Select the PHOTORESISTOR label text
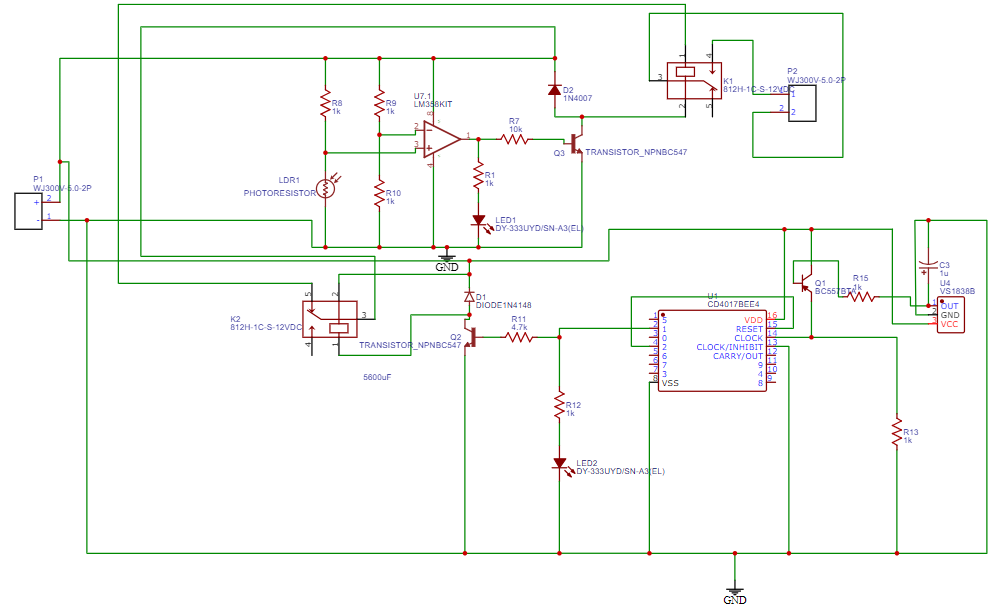The height and width of the screenshot is (613, 1001). (x=280, y=193)
